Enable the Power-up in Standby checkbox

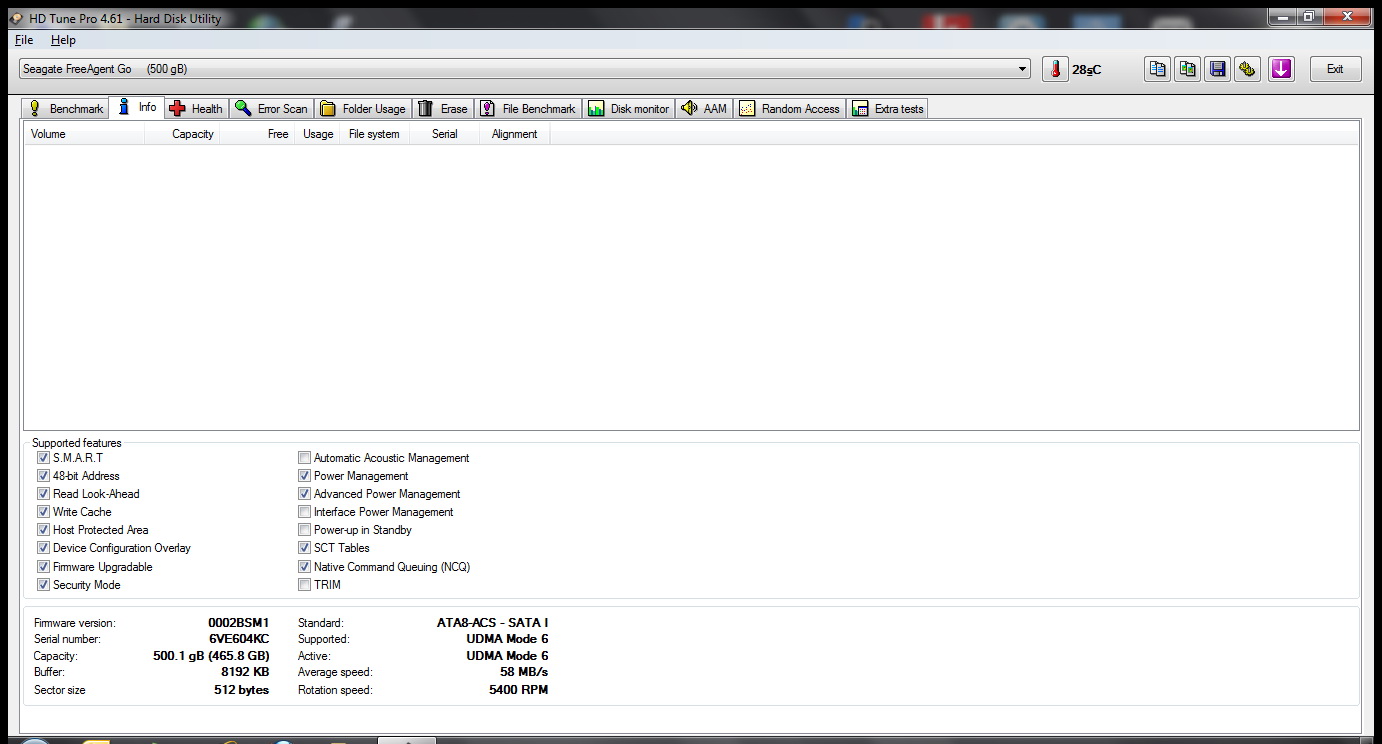[305, 530]
